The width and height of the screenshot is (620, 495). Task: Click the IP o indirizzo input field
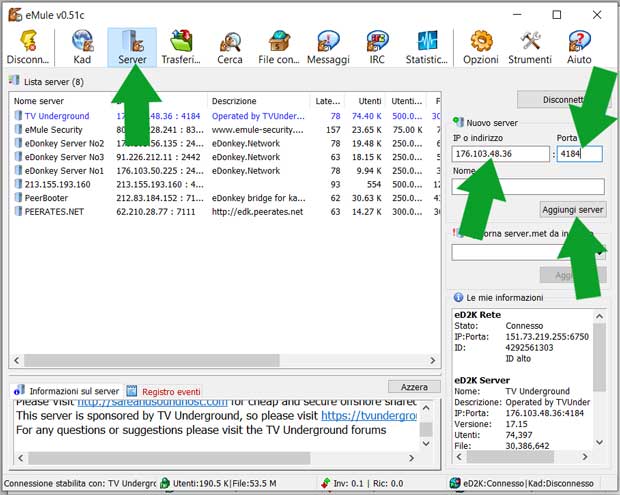501,153
